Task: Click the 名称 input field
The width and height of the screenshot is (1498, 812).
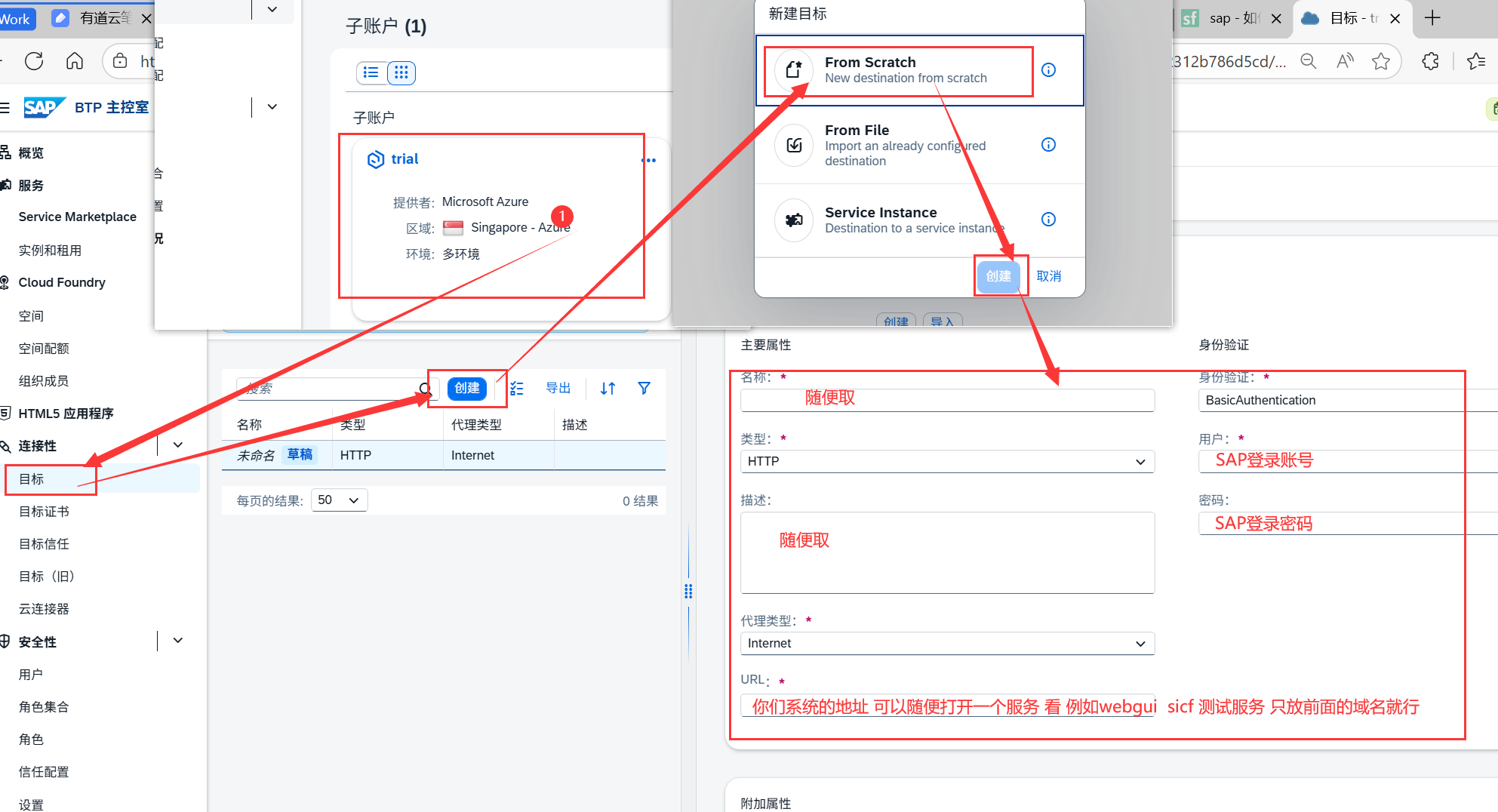Action: pyautogui.click(x=947, y=400)
